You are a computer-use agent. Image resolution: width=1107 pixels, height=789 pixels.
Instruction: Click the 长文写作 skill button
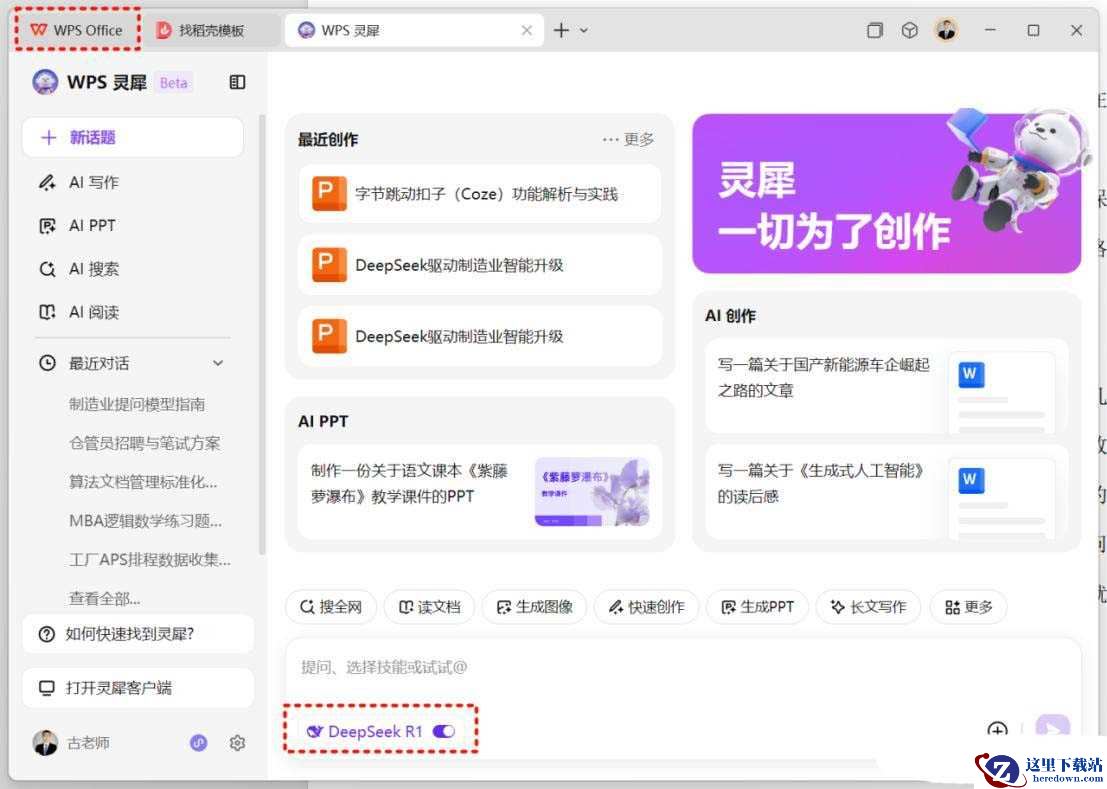[x=868, y=607]
